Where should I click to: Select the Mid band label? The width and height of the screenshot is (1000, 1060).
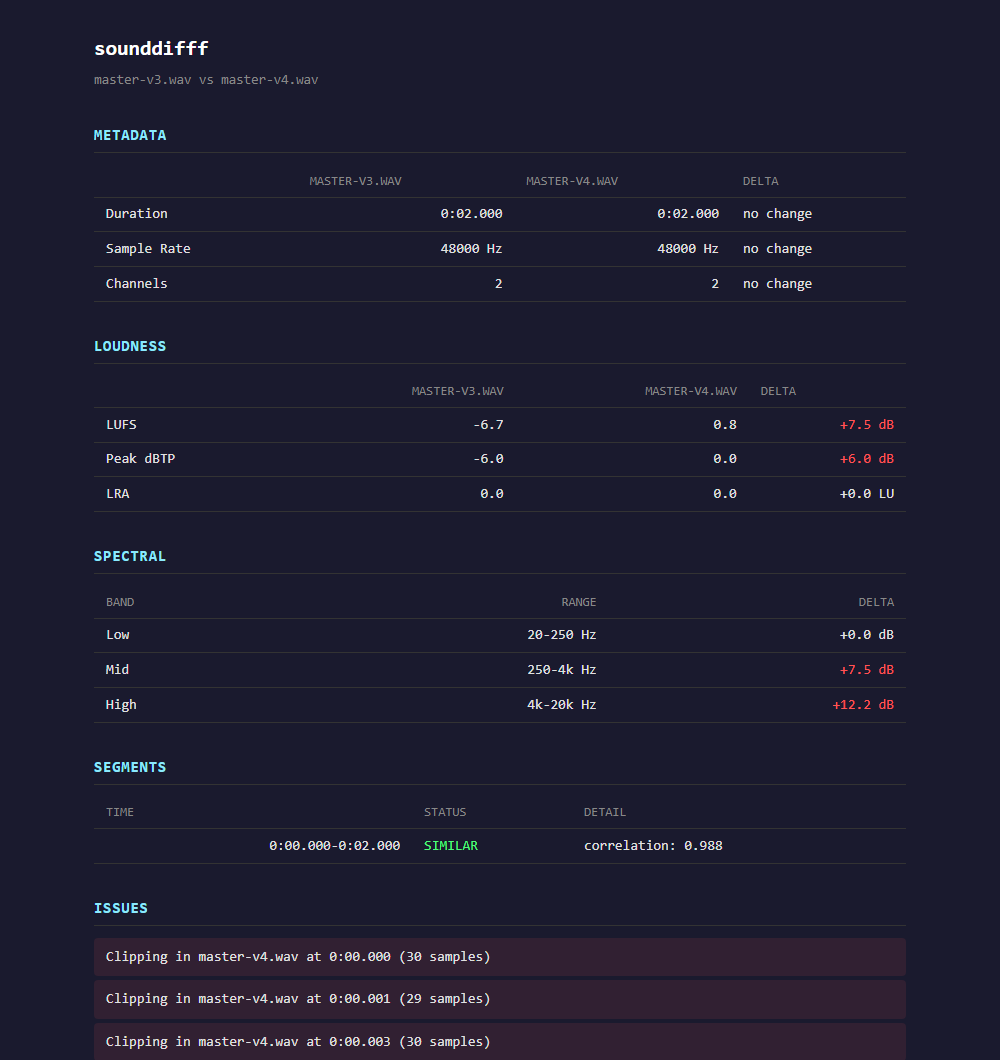coord(118,669)
